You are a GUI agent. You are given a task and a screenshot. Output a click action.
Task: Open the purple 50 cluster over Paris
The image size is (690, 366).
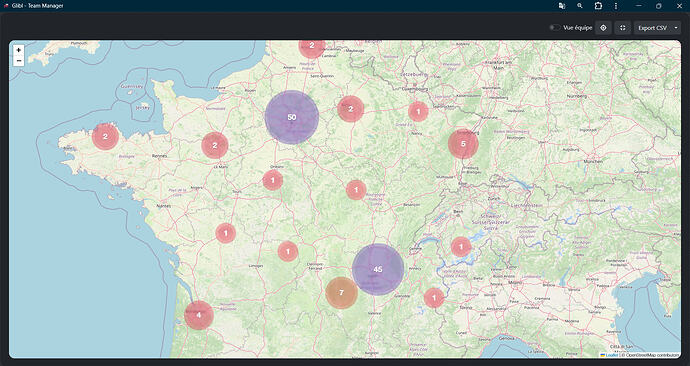coord(292,117)
